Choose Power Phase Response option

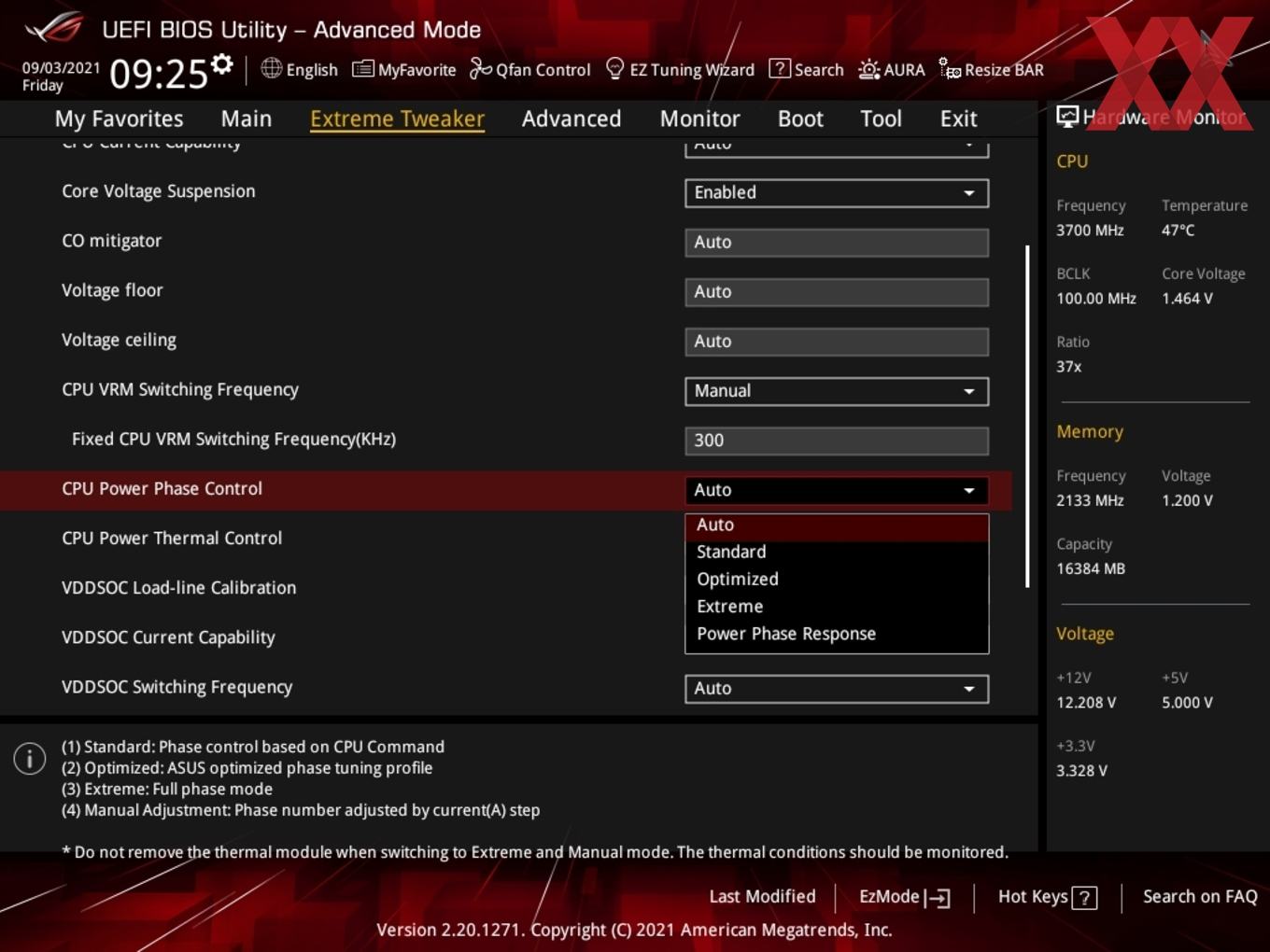(x=837, y=634)
